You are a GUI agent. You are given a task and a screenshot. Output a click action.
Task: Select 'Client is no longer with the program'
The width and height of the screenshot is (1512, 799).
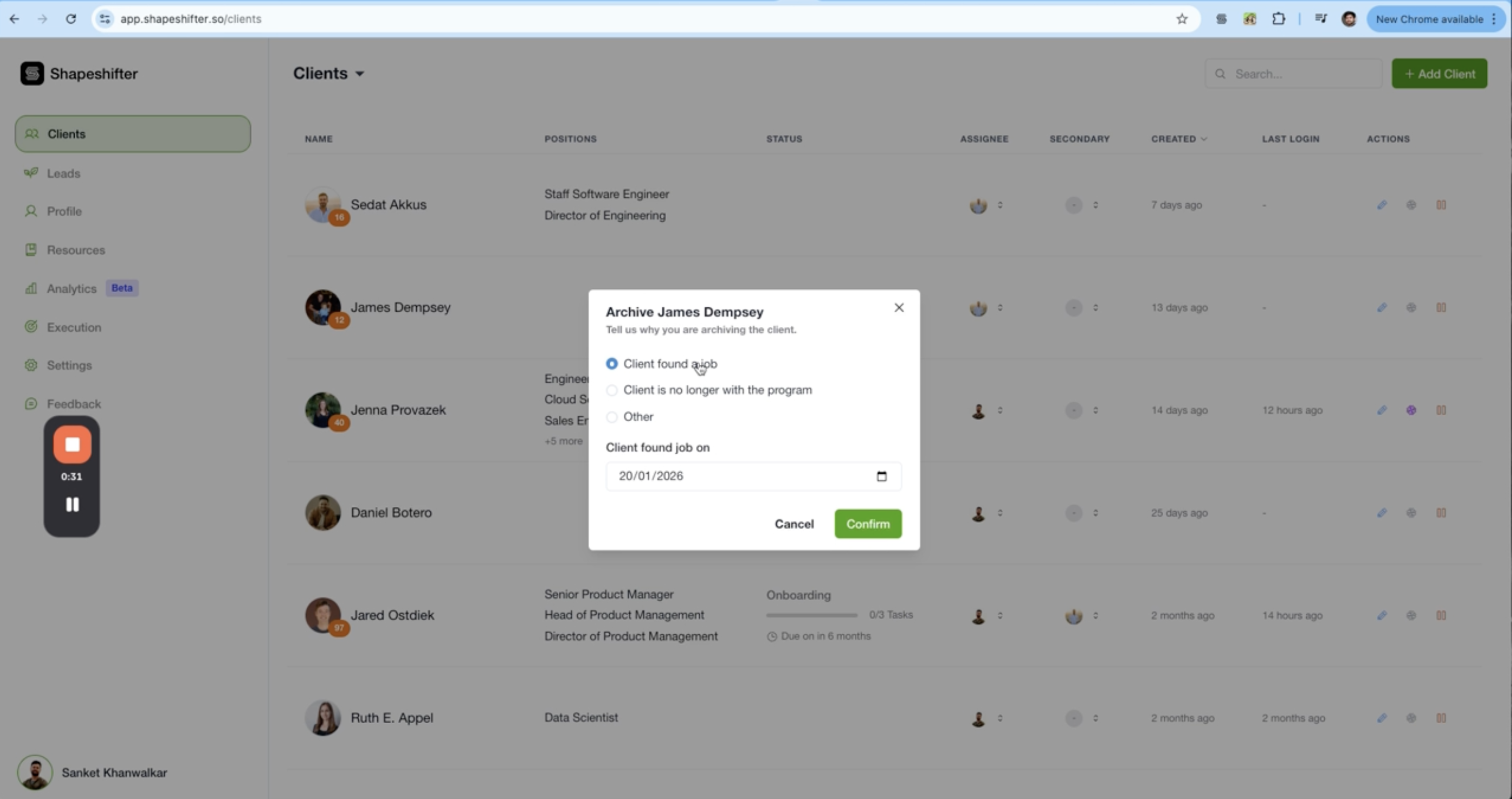click(612, 391)
